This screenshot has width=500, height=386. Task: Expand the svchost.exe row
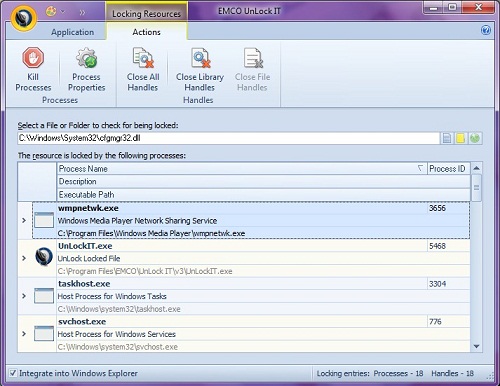click(24, 333)
